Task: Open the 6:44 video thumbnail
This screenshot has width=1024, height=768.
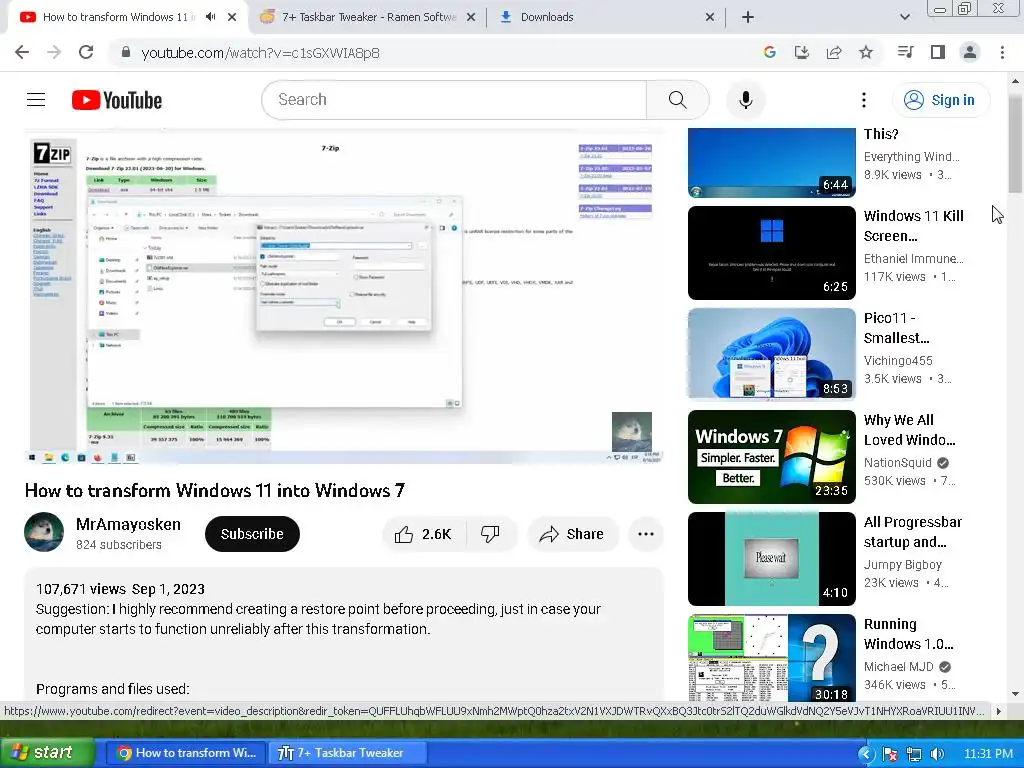Action: [771, 163]
